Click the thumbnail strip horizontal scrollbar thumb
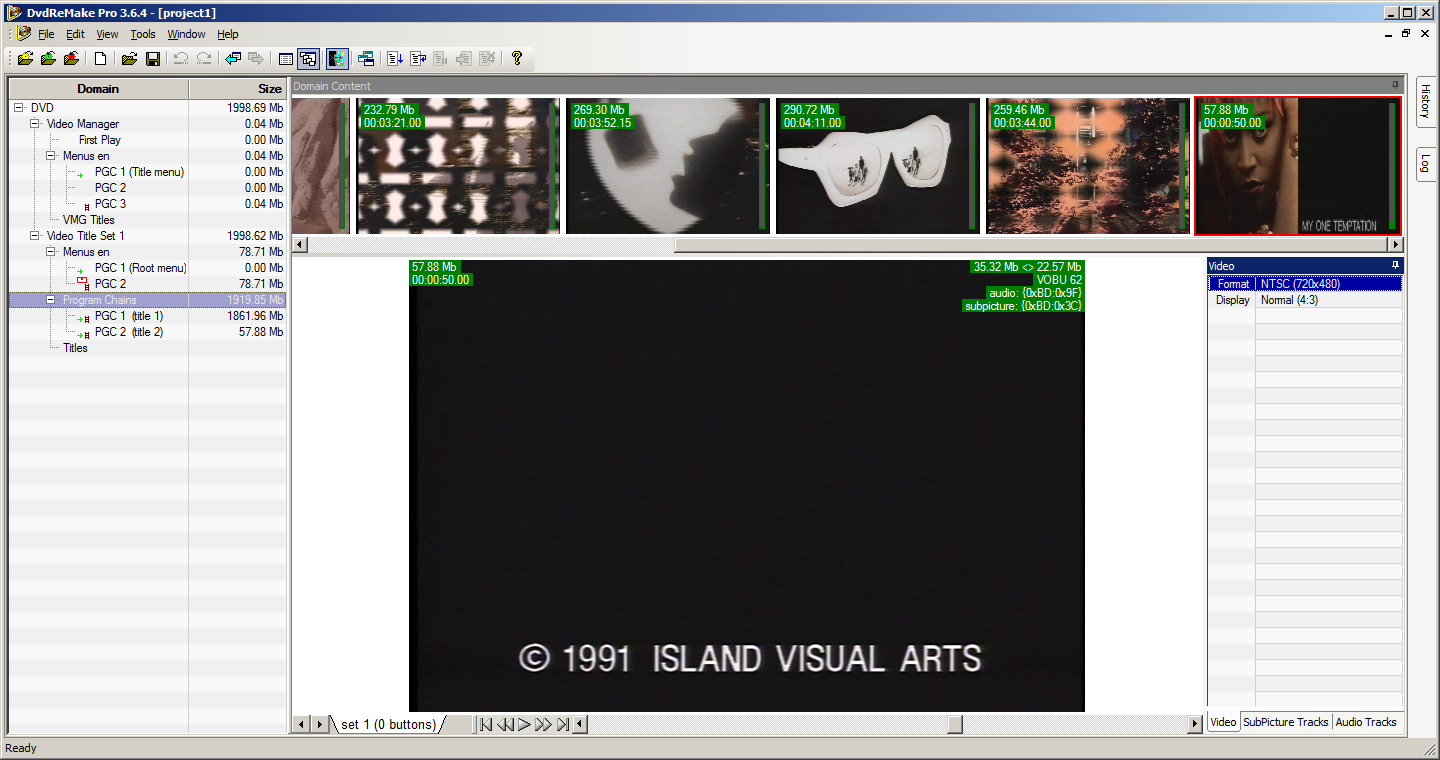This screenshot has height=760, width=1440. [x=1031, y=244]
